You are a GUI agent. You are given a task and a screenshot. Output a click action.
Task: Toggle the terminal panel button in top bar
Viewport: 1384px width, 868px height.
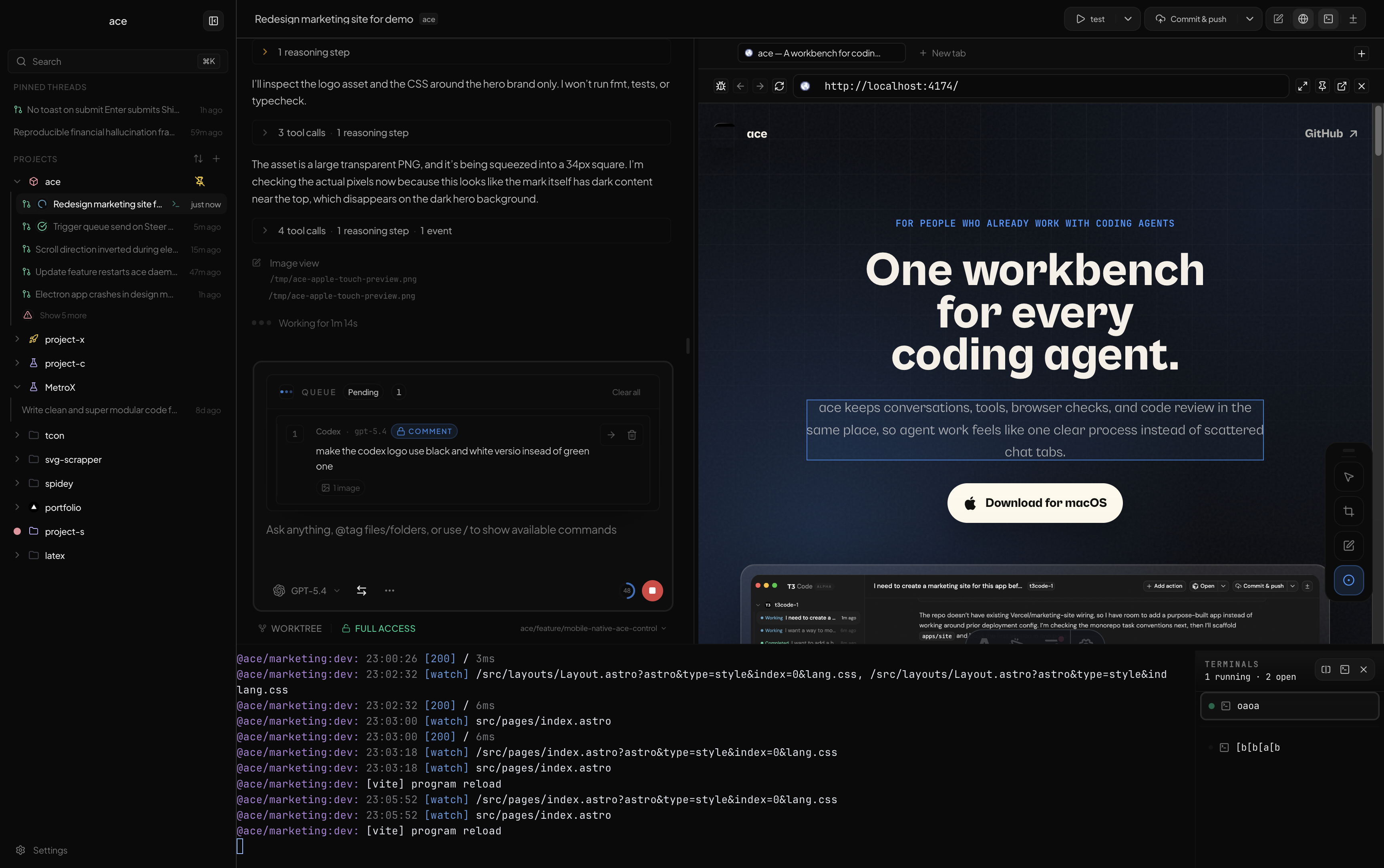tap(1328, 19)
